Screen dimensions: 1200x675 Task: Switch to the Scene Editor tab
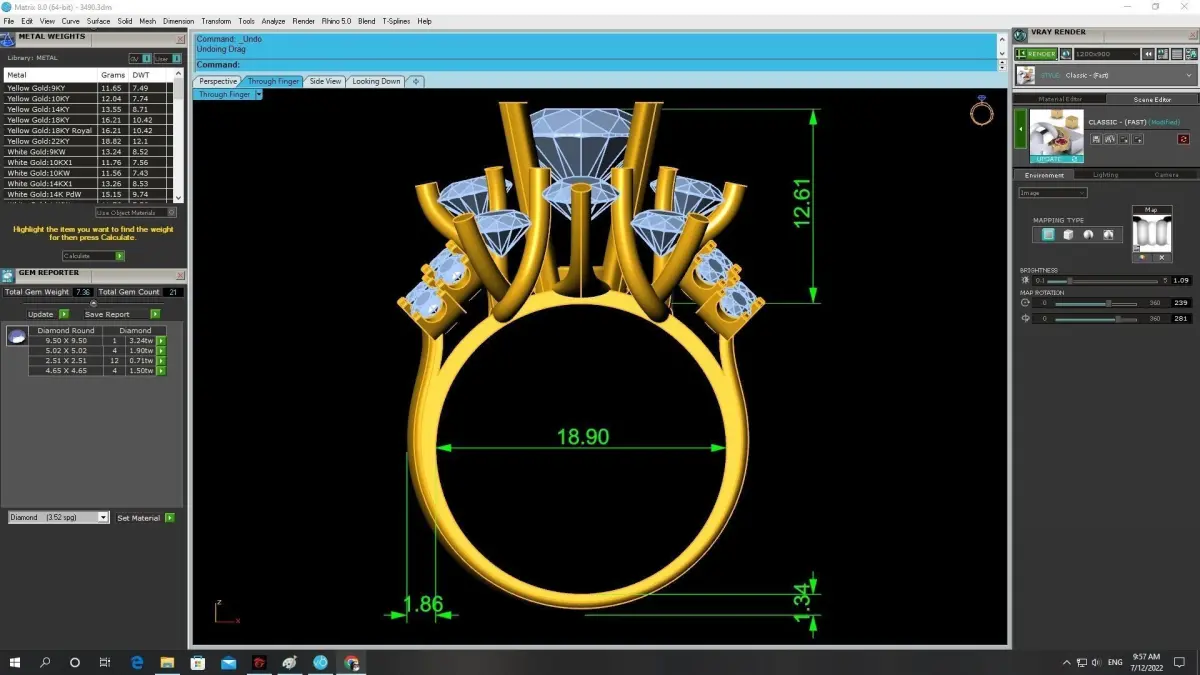[x=1152, y=99]
